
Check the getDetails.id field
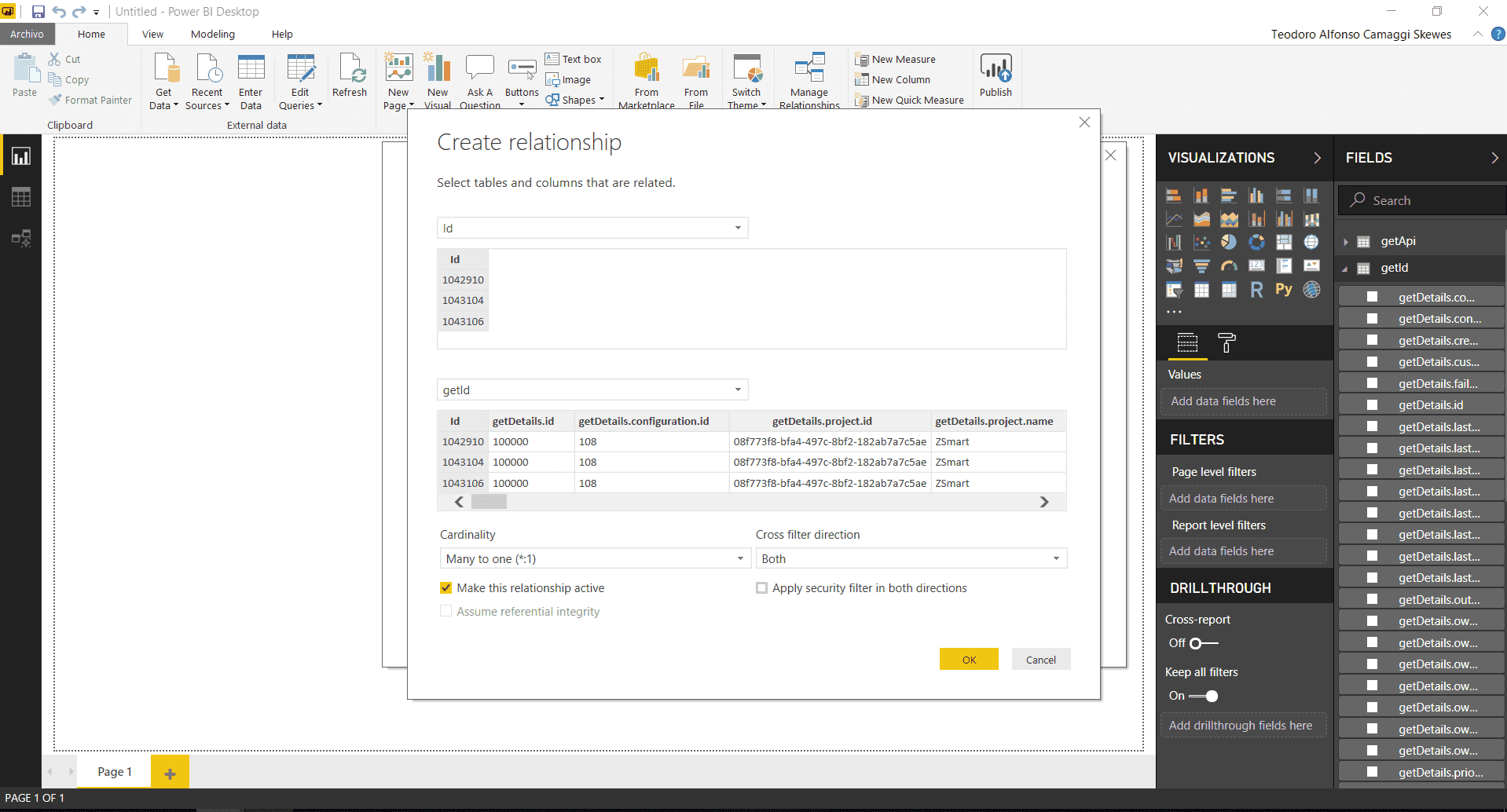(1373, 404)
